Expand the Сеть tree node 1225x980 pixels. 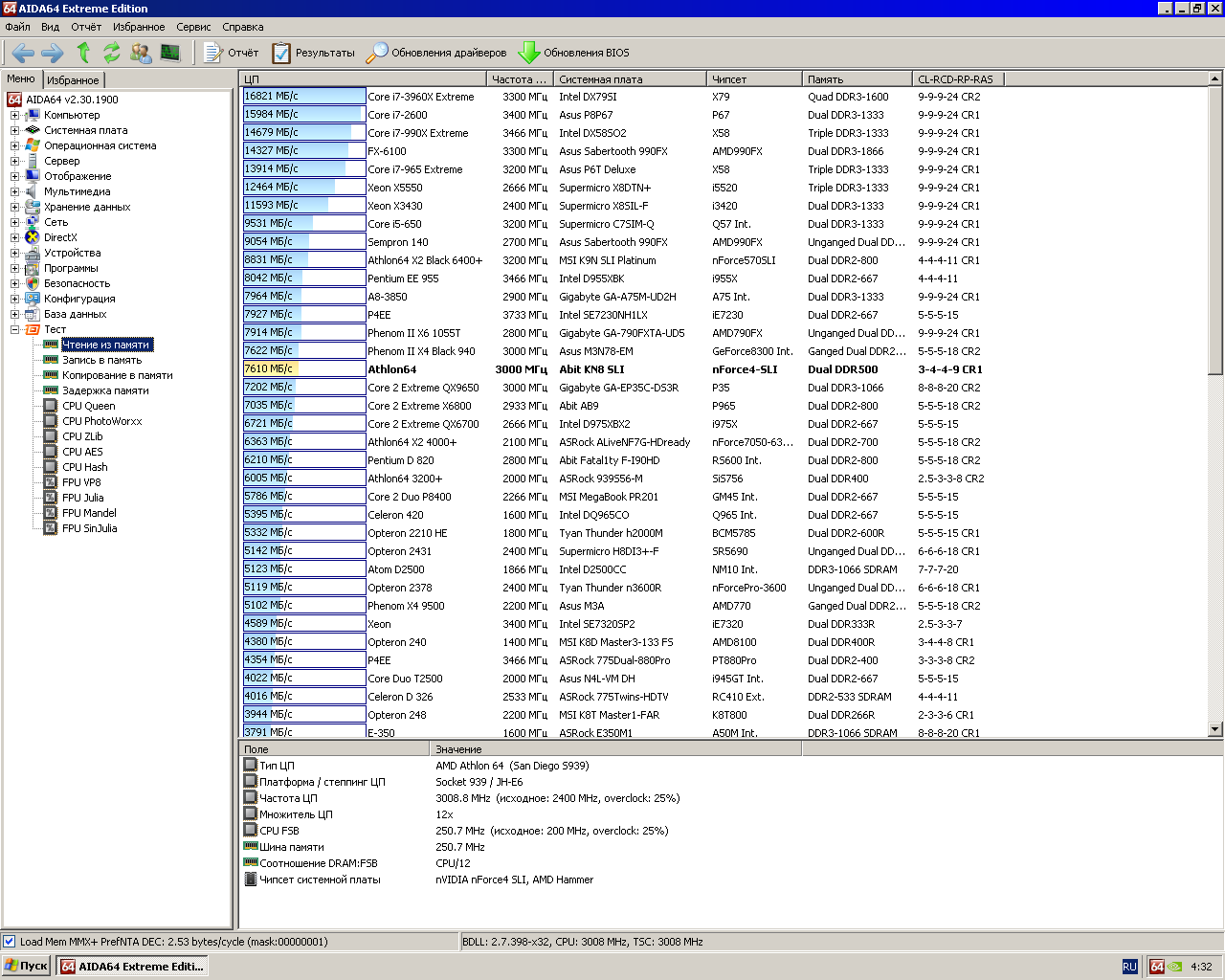pyautogui.click(x=14, y=222)
